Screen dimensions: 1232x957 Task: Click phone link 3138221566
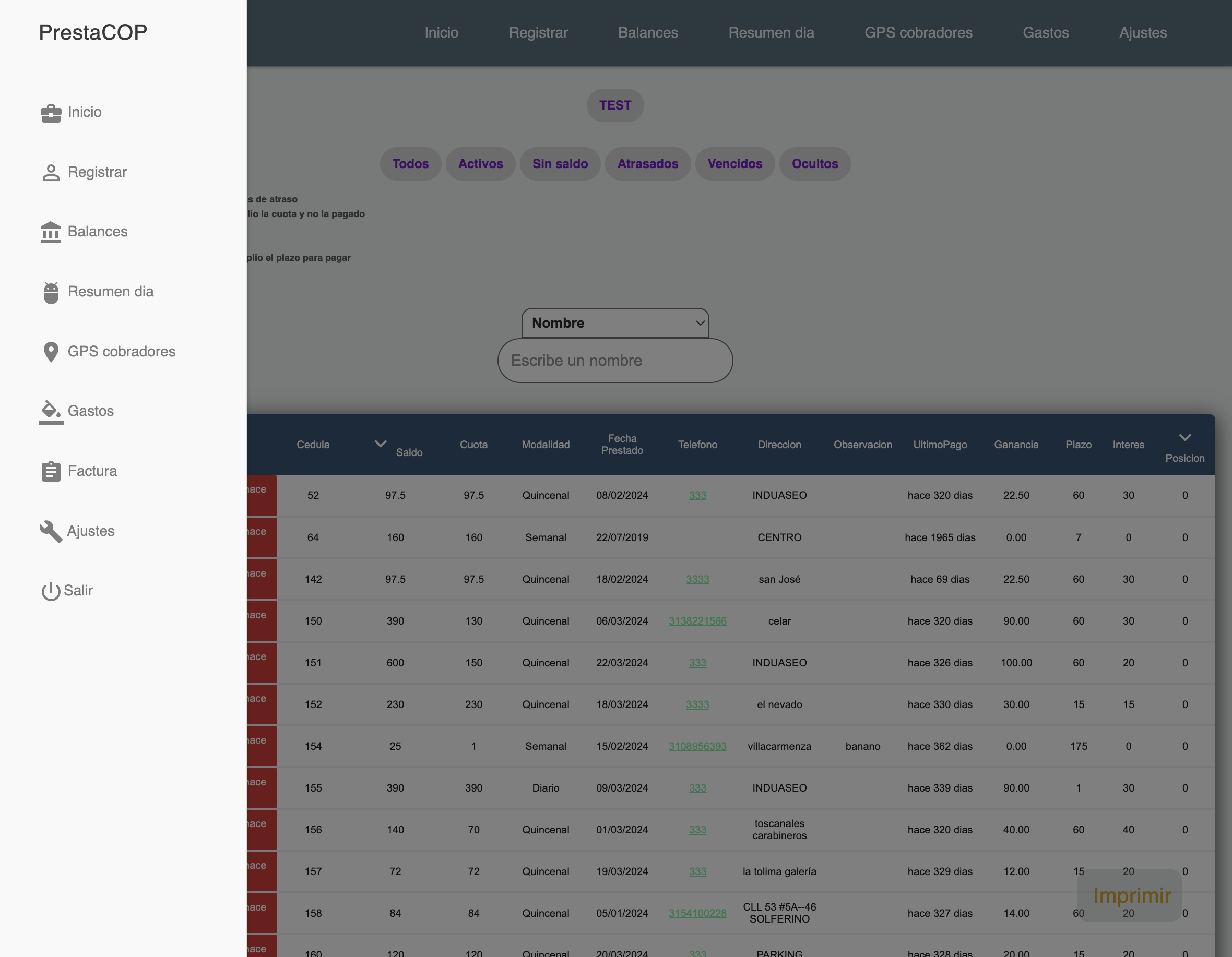coord(697,621)
